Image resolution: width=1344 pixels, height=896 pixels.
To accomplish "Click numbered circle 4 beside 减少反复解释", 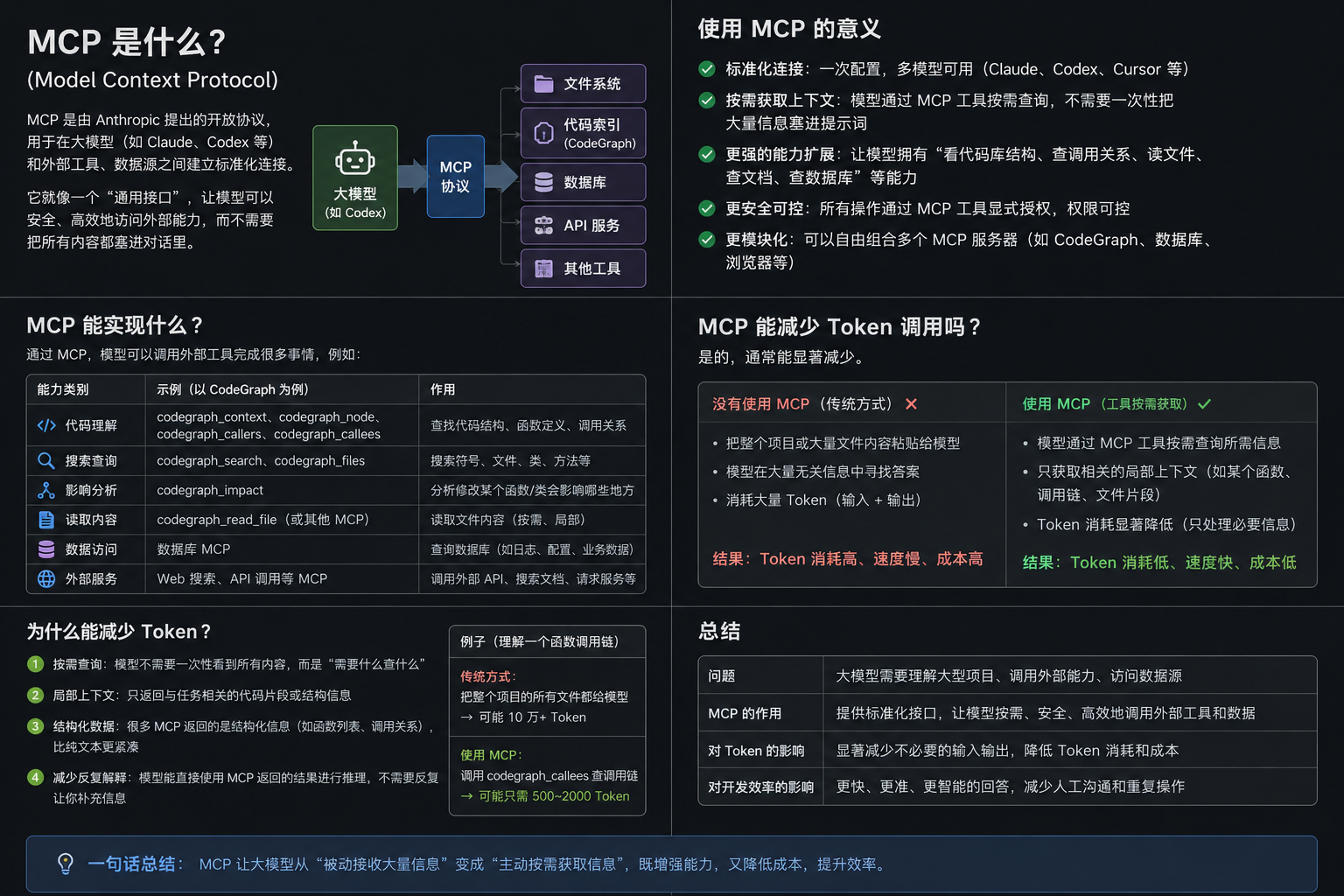I will pos(35,777).
